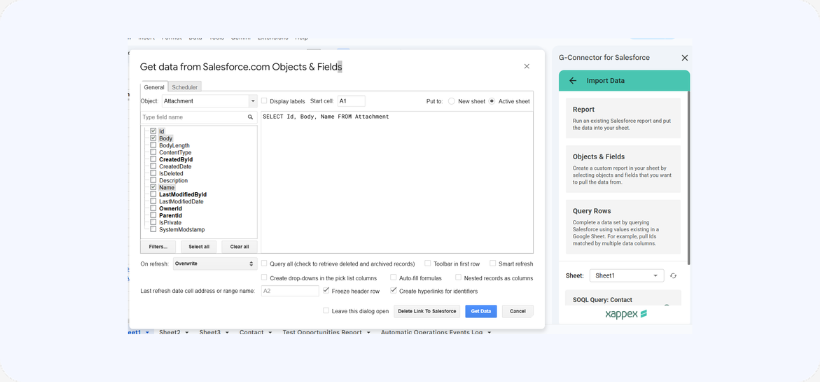The height and width of the screenshot is (382, 820).
Task: Enable the Display labels checkbox
Action: click(264, 101)
